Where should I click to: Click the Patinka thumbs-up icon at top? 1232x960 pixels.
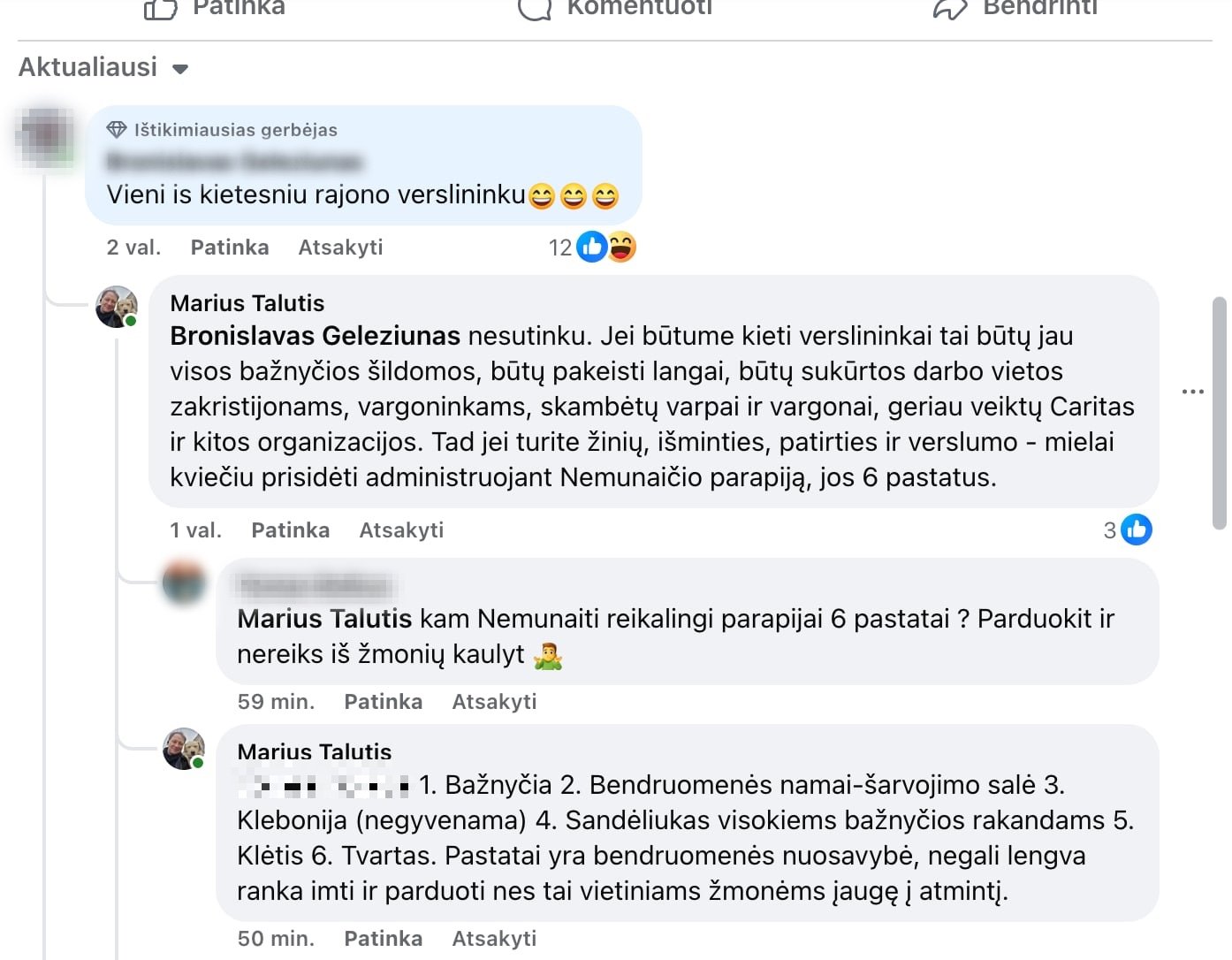click(160, 8)
